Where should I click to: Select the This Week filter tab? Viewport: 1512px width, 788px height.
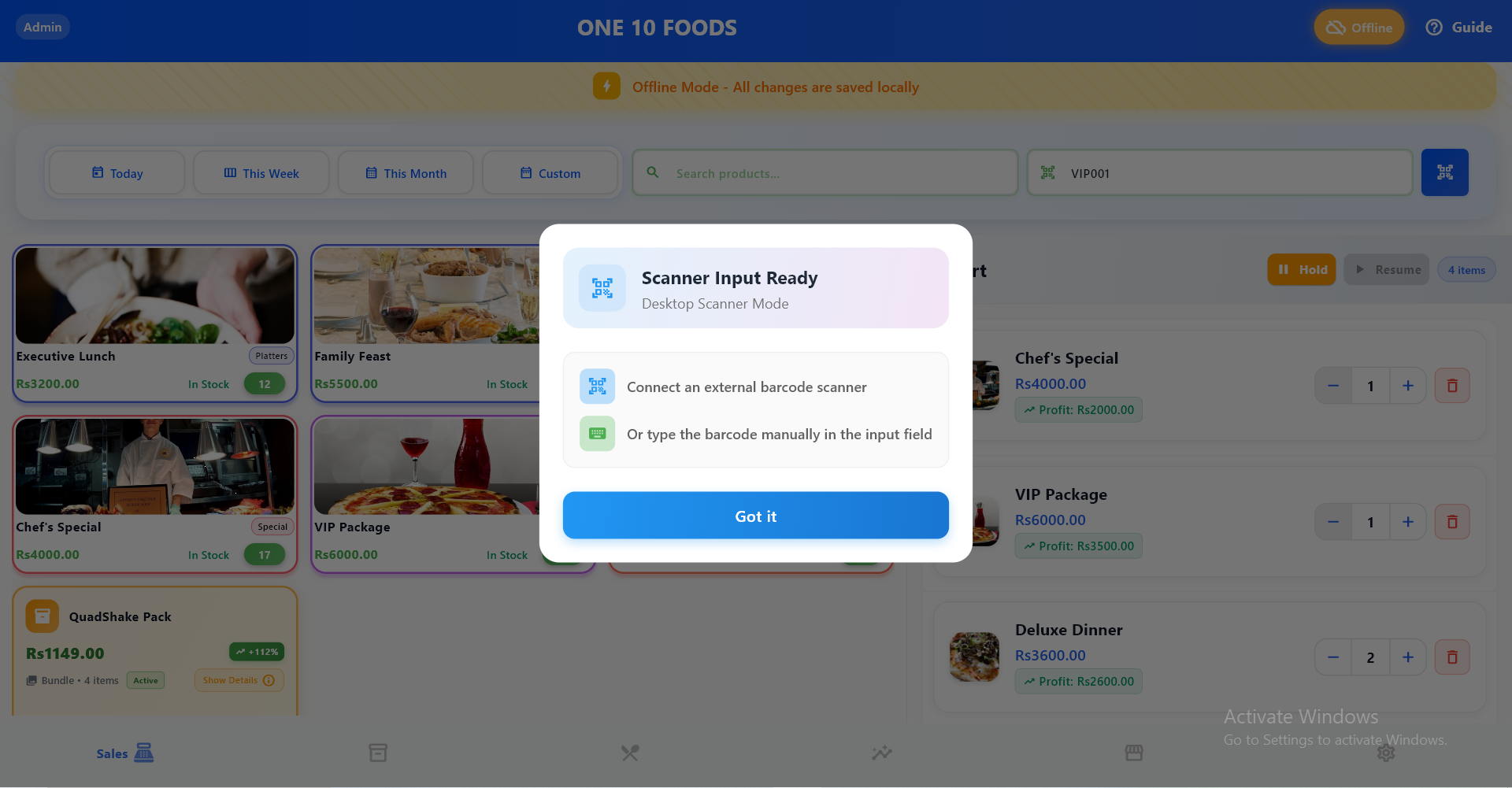point(261,173)
